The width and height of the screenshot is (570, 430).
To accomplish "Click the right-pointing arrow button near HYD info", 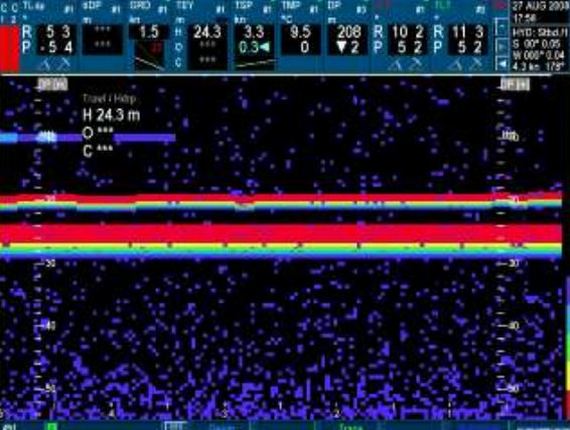I will tap(502, 47).
